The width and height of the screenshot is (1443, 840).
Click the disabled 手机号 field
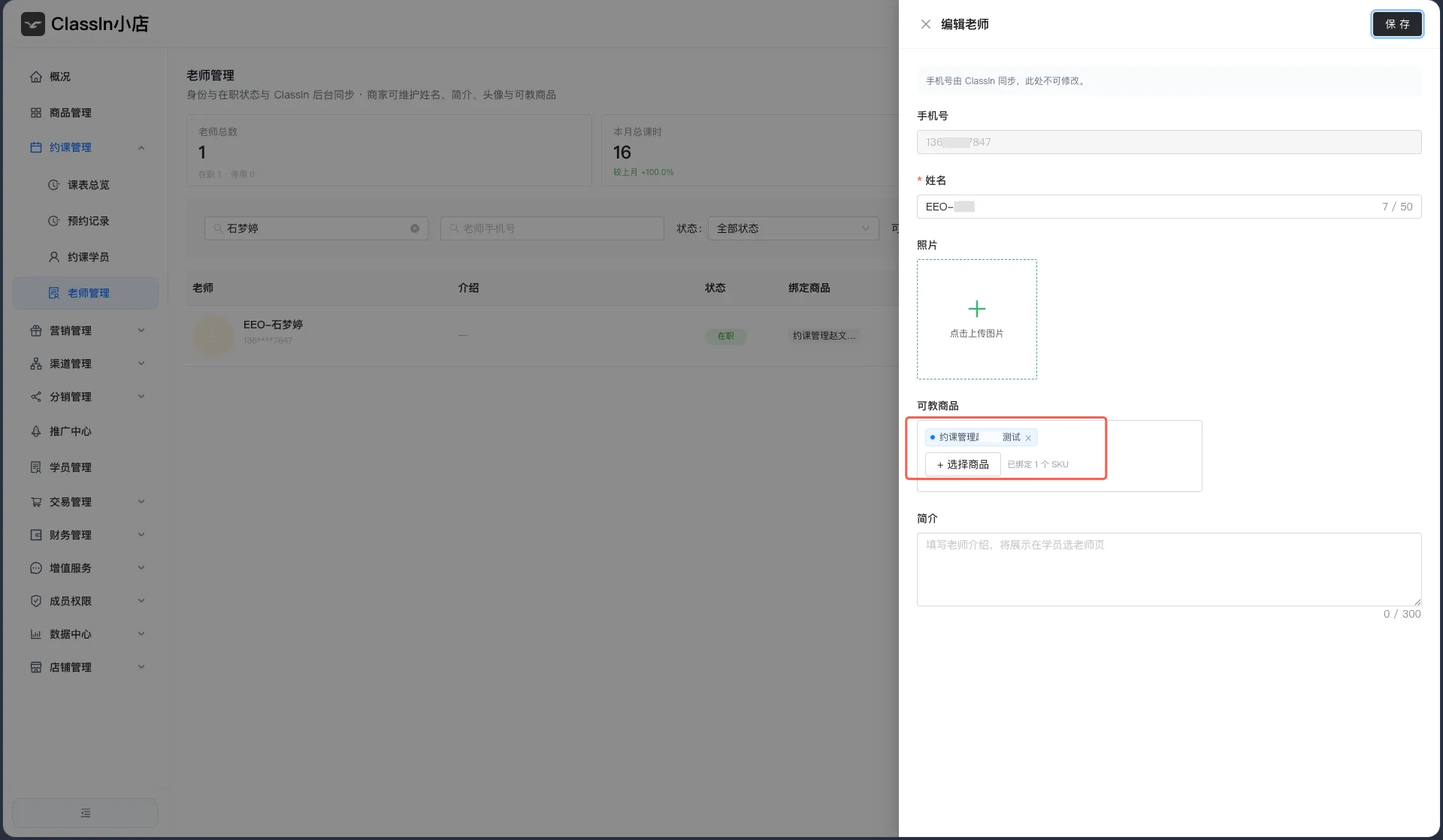coord(1169,142)
